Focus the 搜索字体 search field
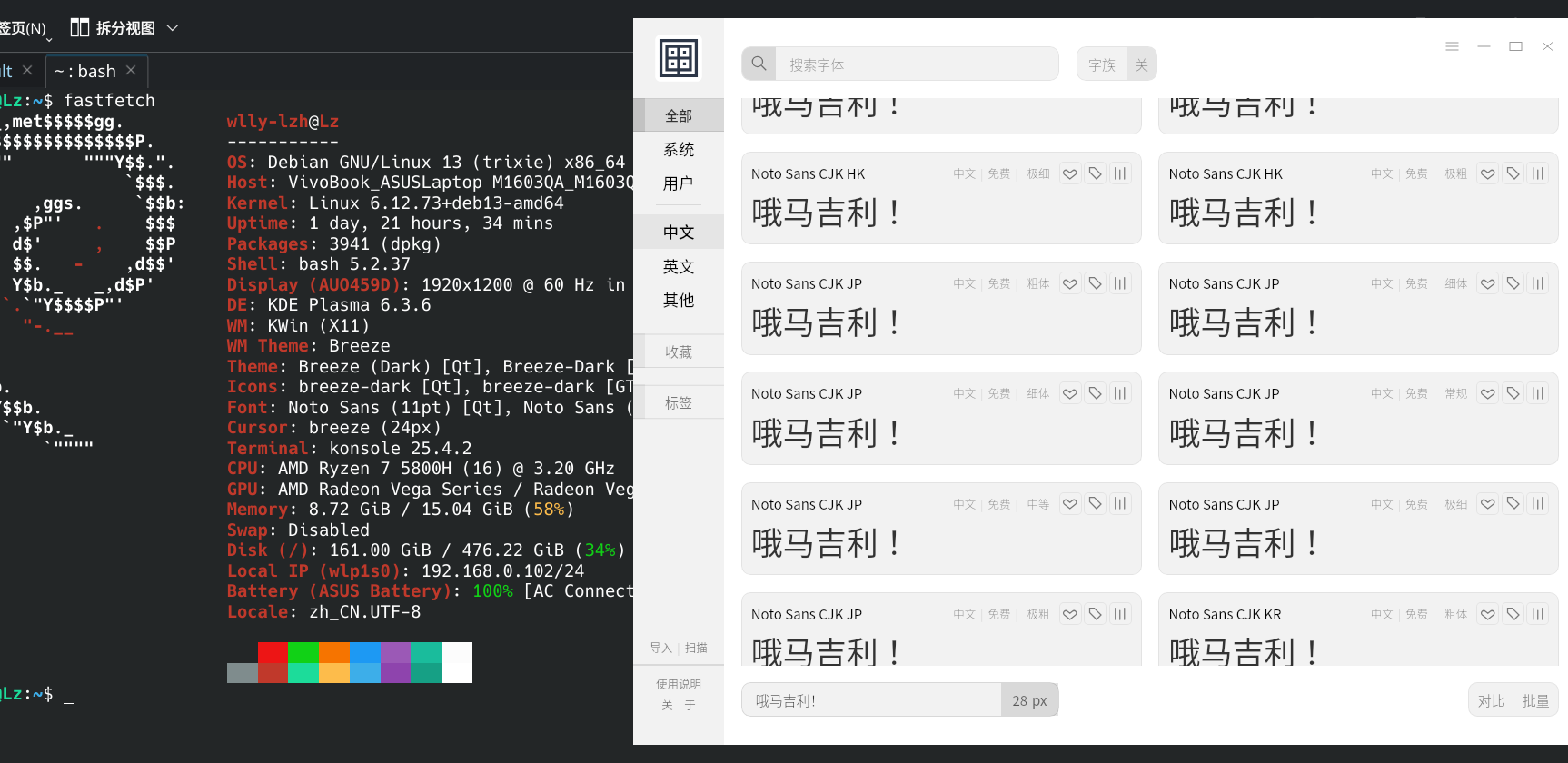 (918, 64)
